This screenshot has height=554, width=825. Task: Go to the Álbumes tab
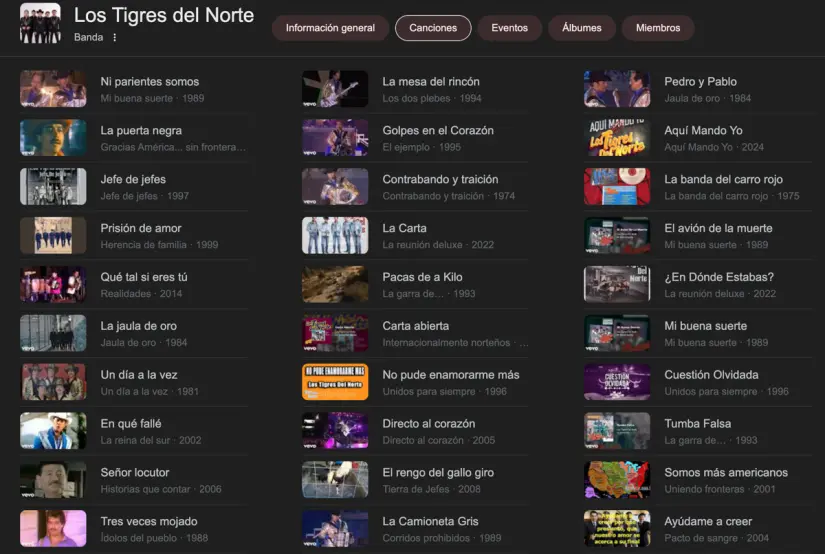point(581,28)
